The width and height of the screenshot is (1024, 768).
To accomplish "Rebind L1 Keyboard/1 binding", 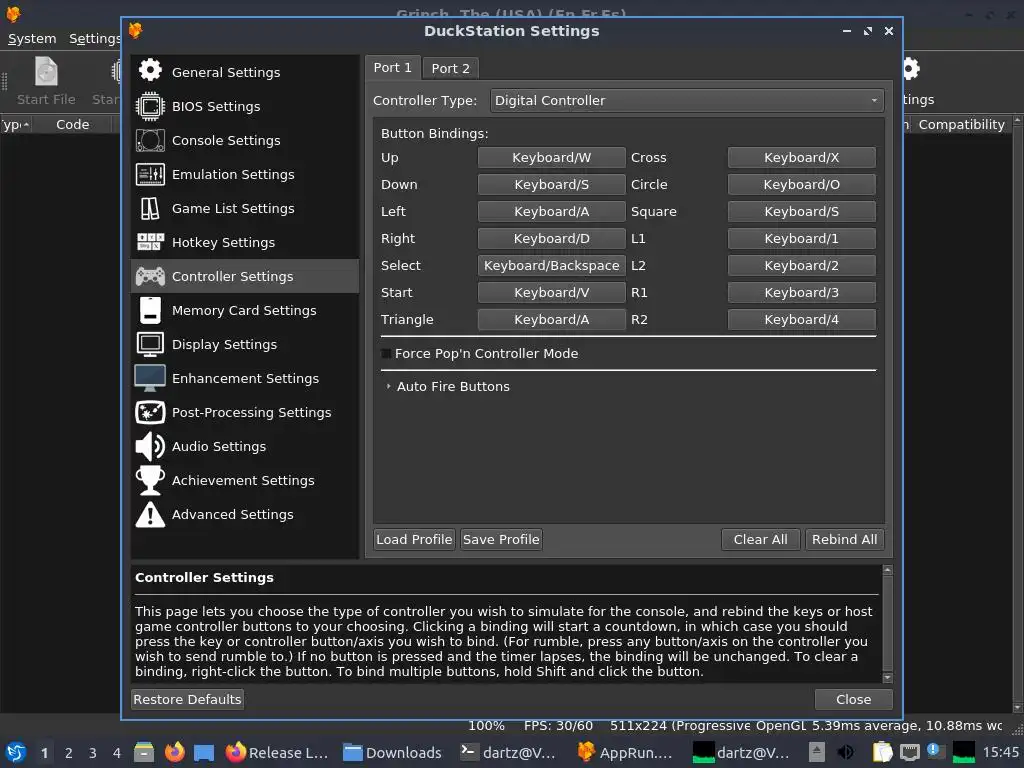I will (x=801, y=238).
